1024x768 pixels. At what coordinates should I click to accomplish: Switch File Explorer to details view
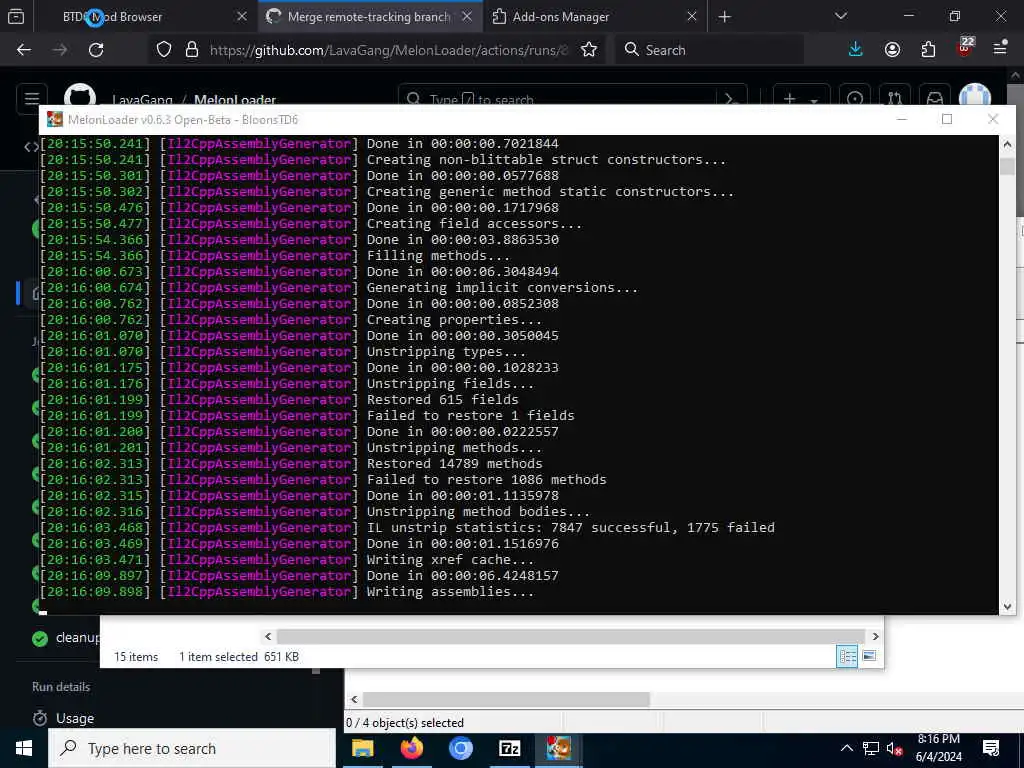pyautogui.click(x=847, y=656)
